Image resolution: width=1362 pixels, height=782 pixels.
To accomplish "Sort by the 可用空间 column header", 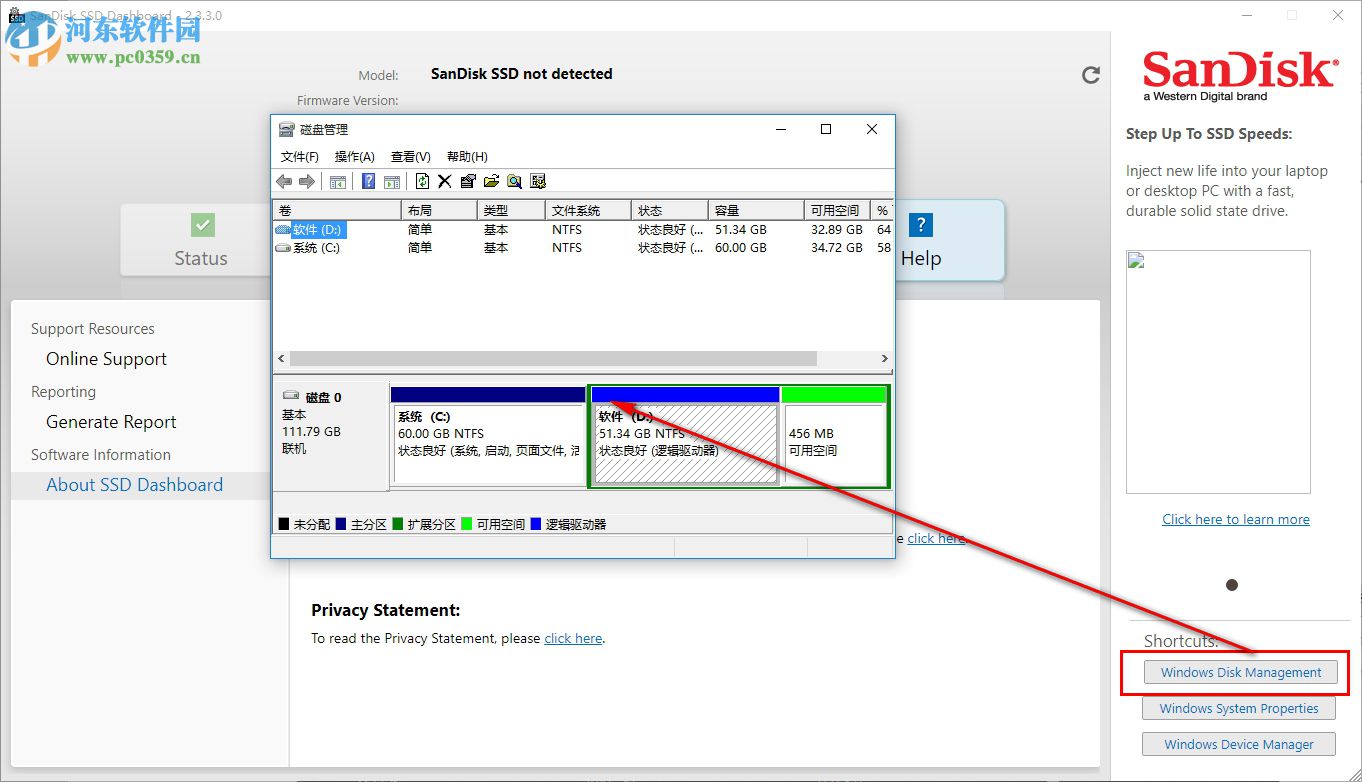I will 838,210.
